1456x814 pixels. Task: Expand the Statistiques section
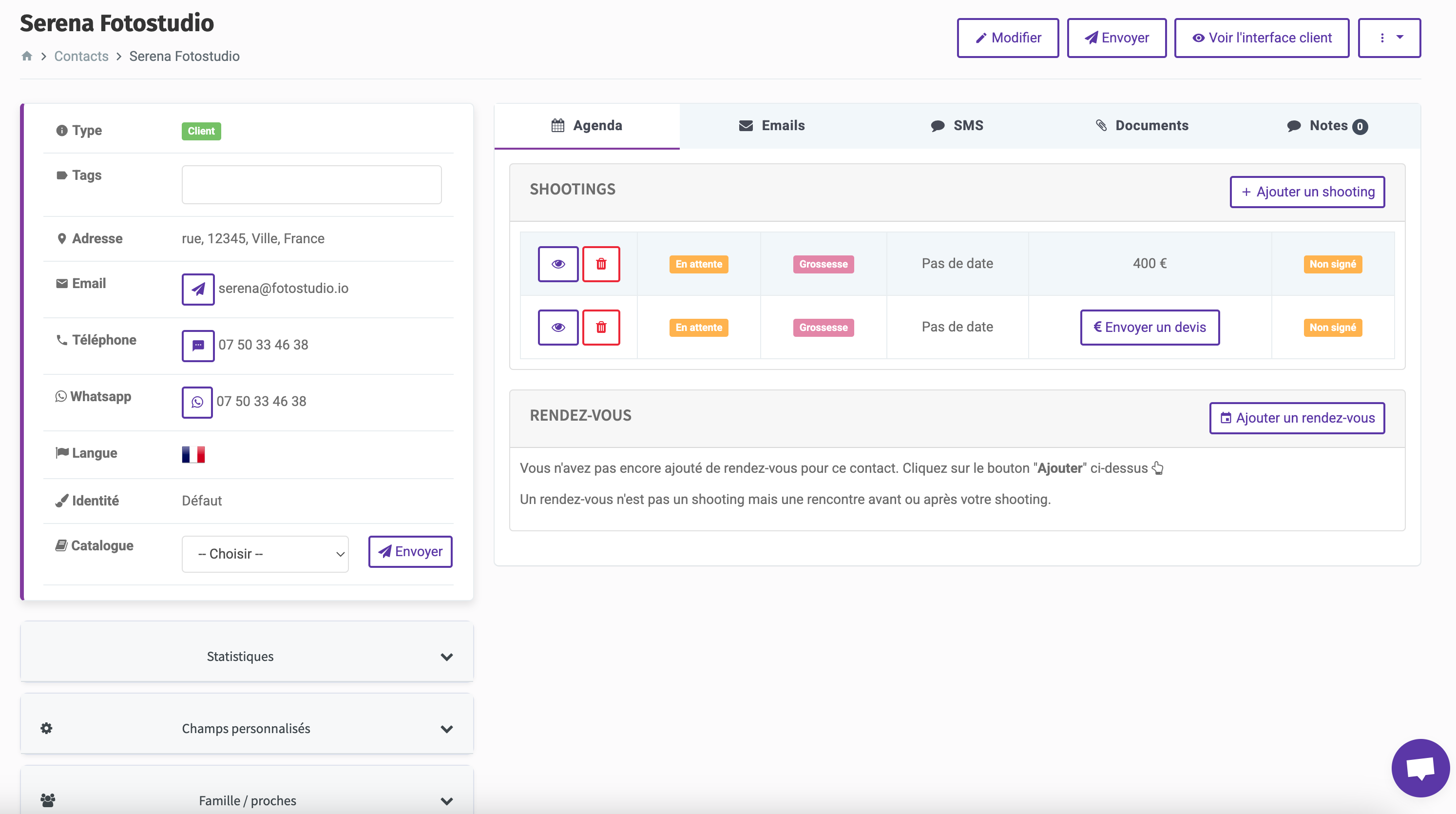[247, 656]
